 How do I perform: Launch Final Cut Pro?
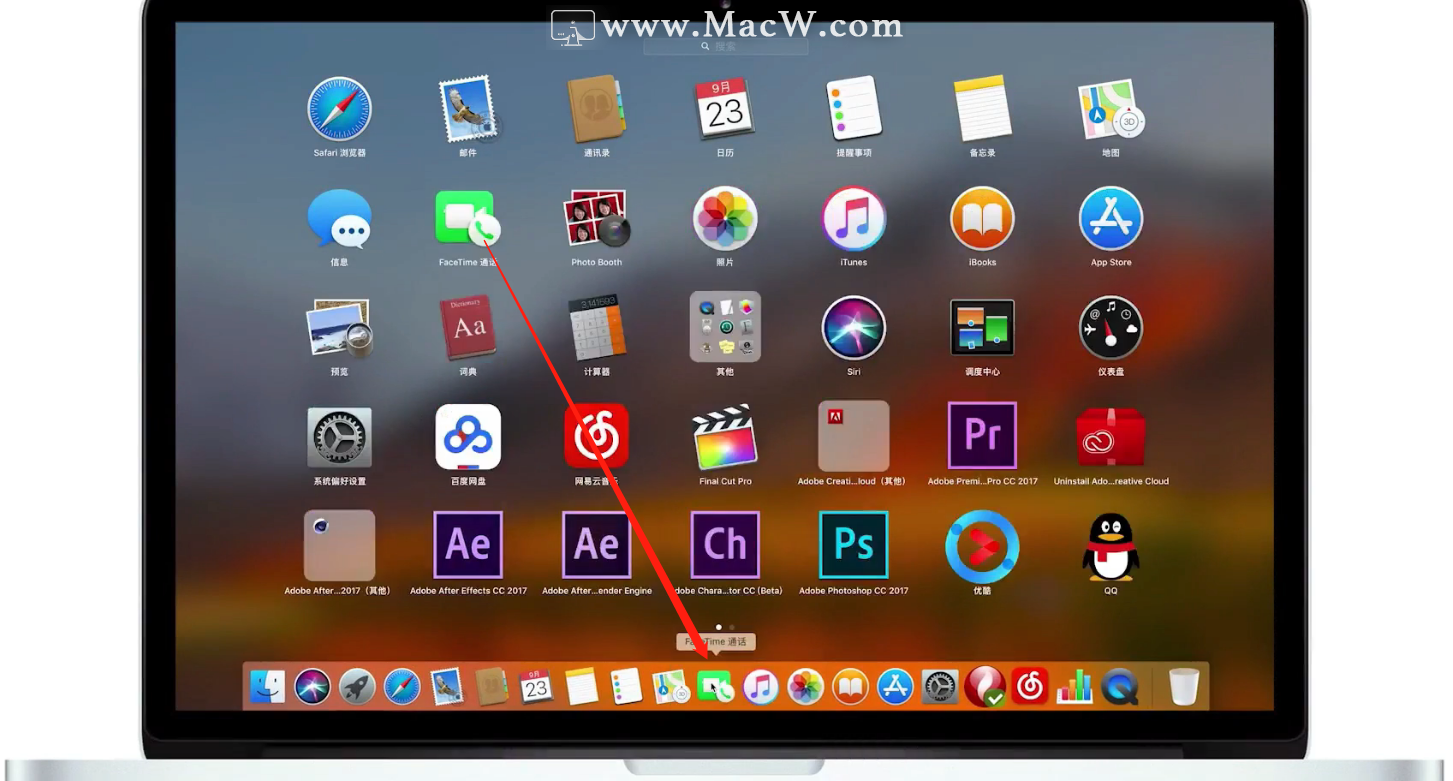(x=725, y=437)
